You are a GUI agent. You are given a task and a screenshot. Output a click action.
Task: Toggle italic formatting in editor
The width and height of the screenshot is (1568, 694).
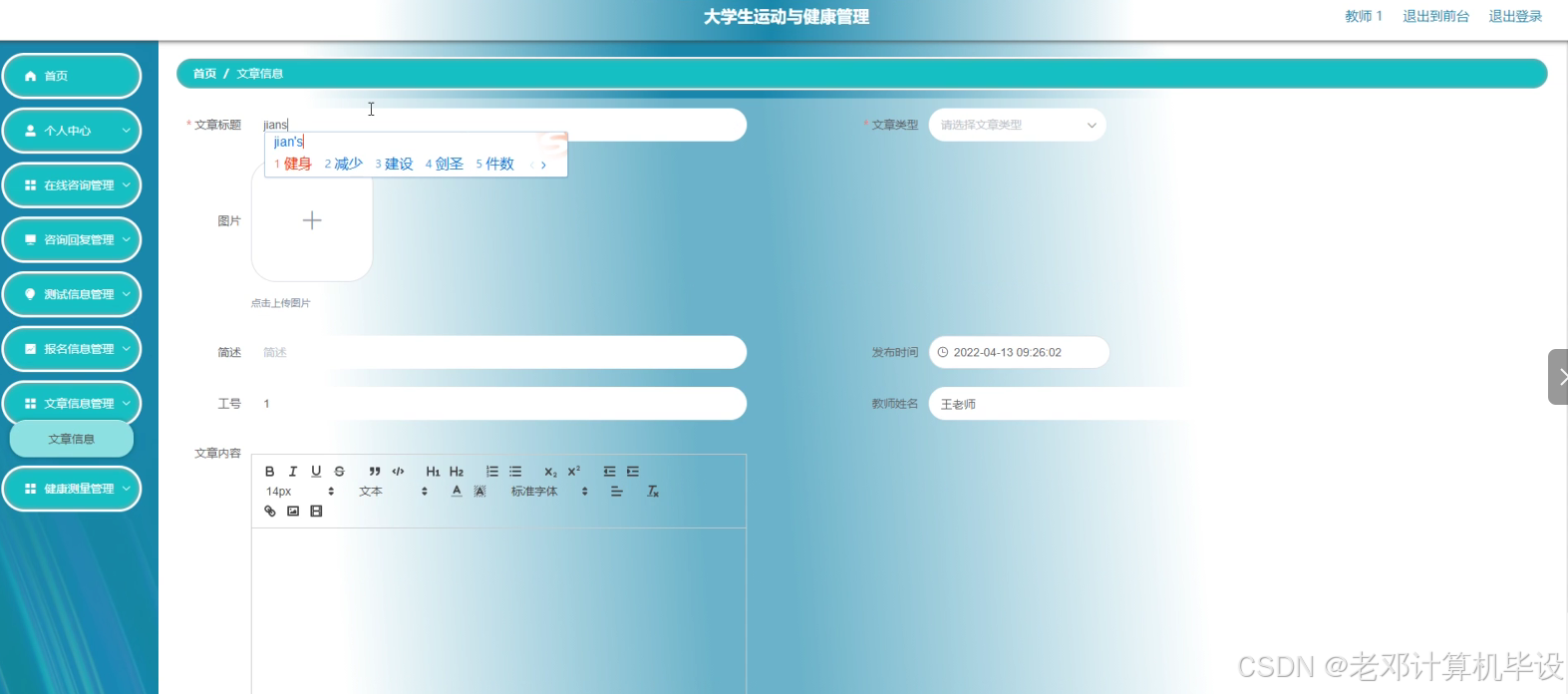pyautogui.click(x=293, y=472)
